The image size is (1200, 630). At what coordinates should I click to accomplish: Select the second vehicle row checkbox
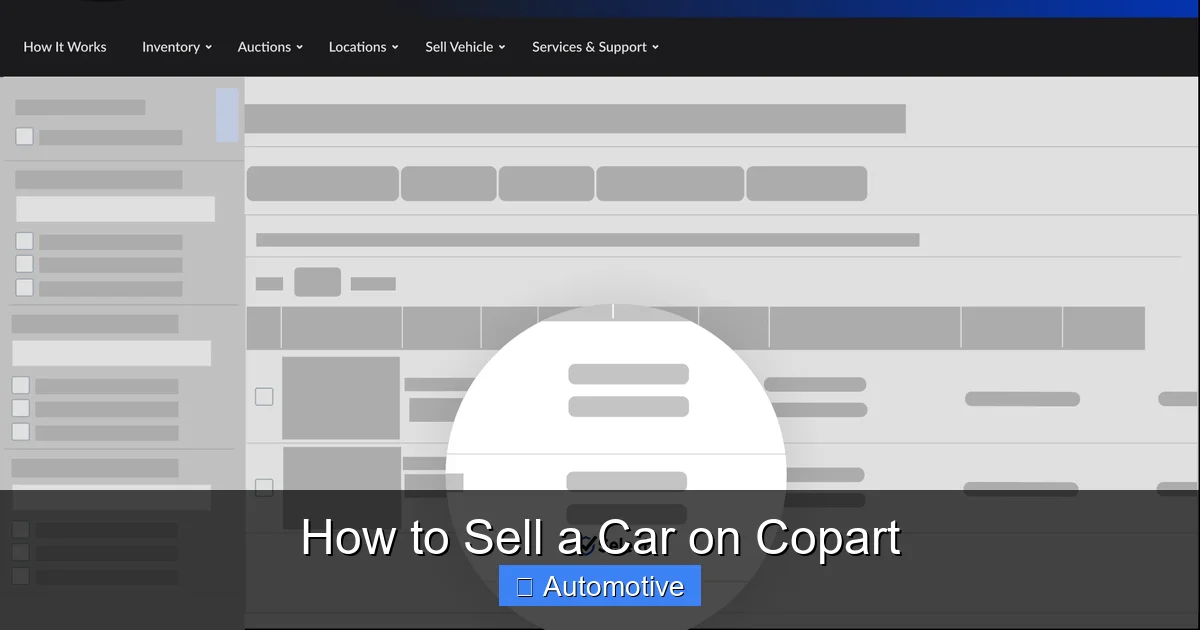(x=263, y=487)
